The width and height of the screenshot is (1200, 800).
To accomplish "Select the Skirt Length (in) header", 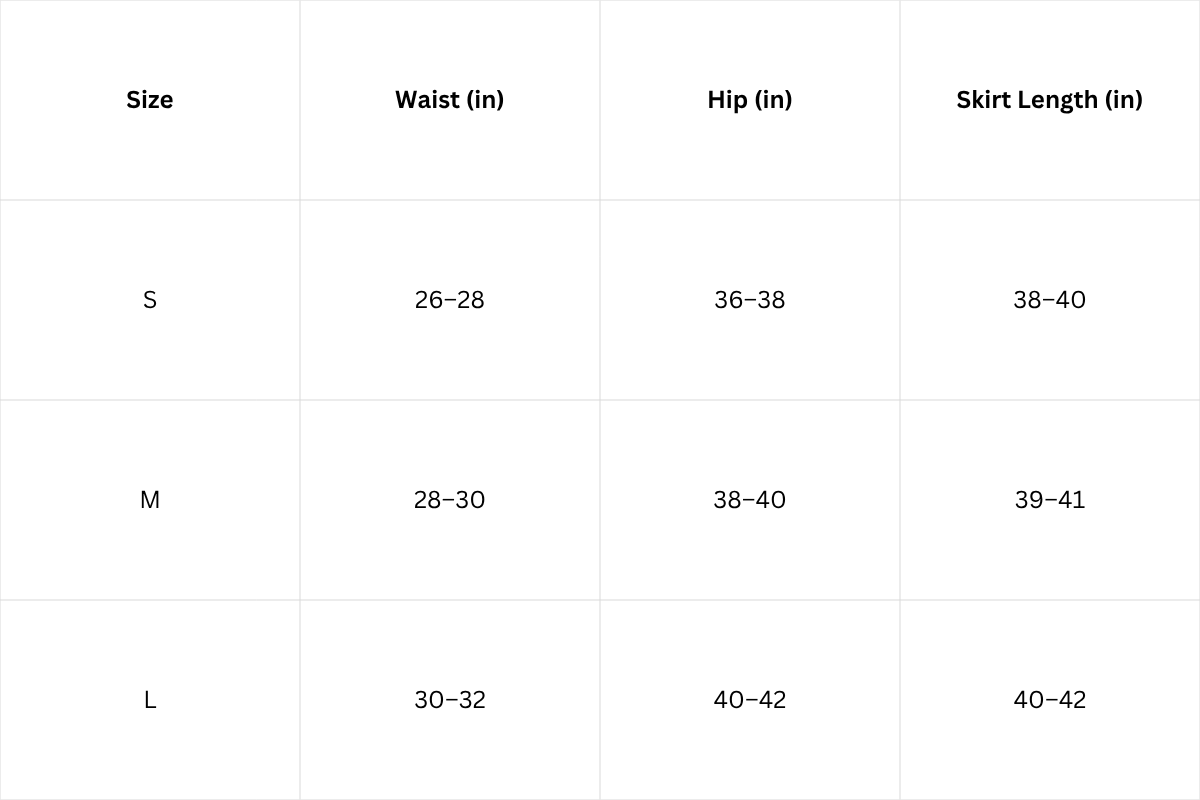I will click(1049, 100).
